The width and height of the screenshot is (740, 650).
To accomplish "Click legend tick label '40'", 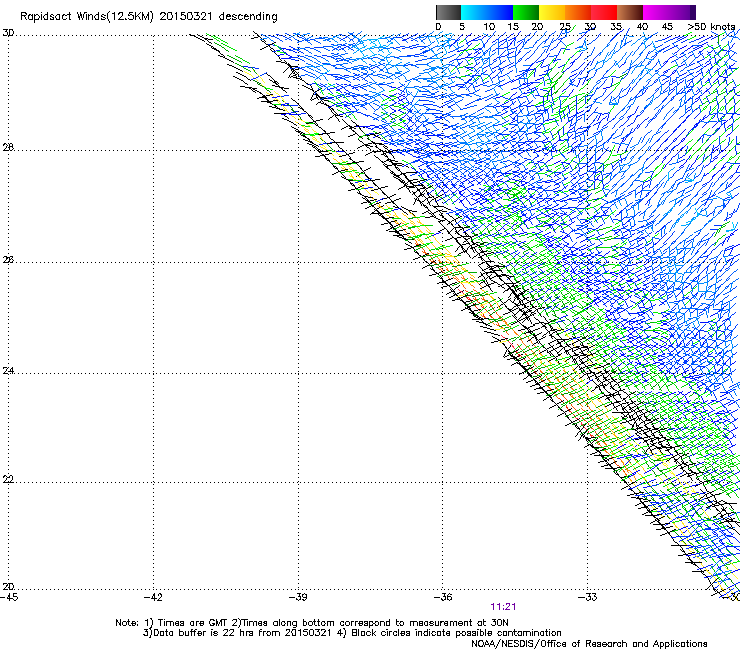I will coord(642,27).
